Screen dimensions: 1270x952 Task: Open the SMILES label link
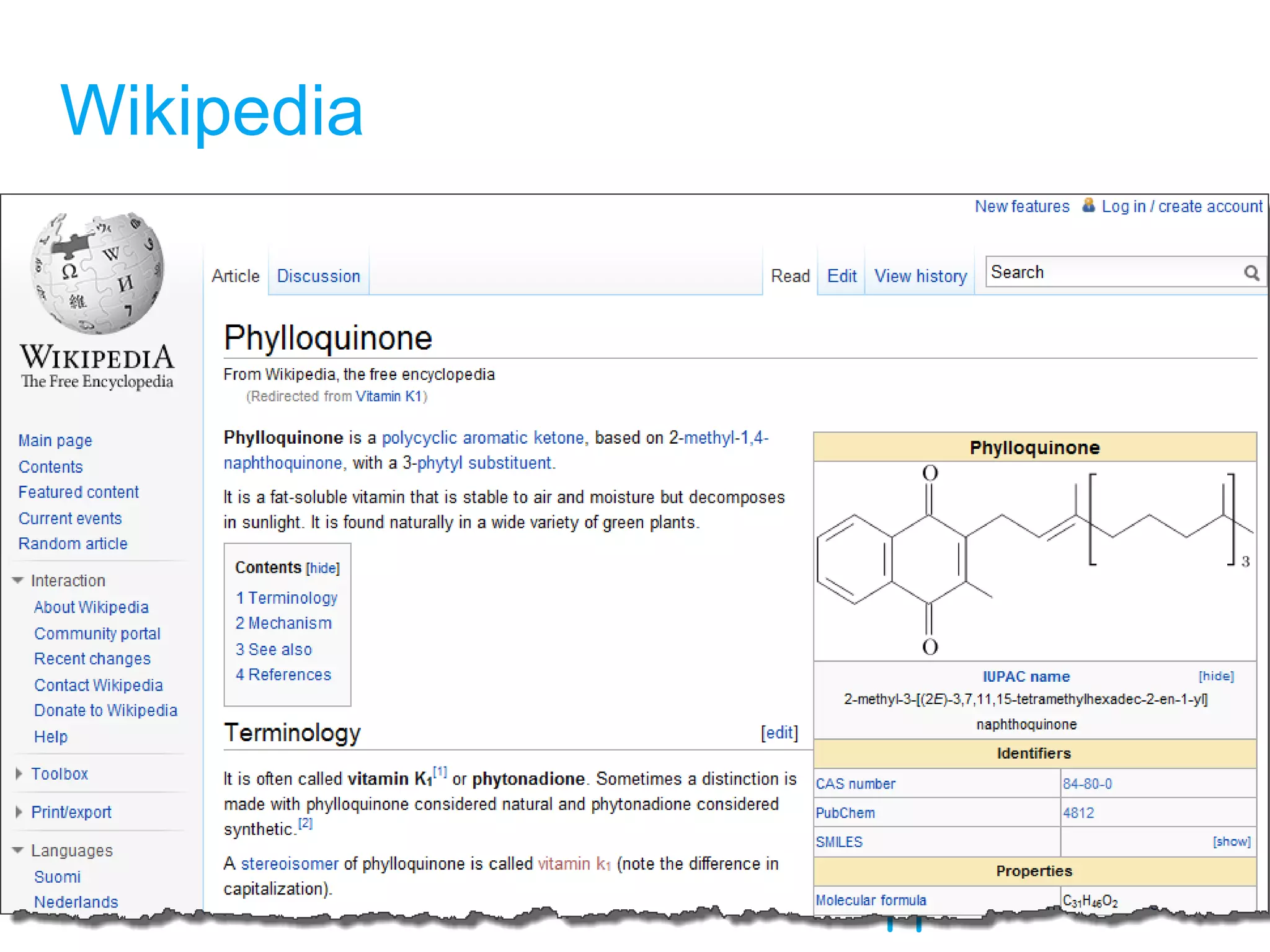pyautogui.click(x=838, y=842)
